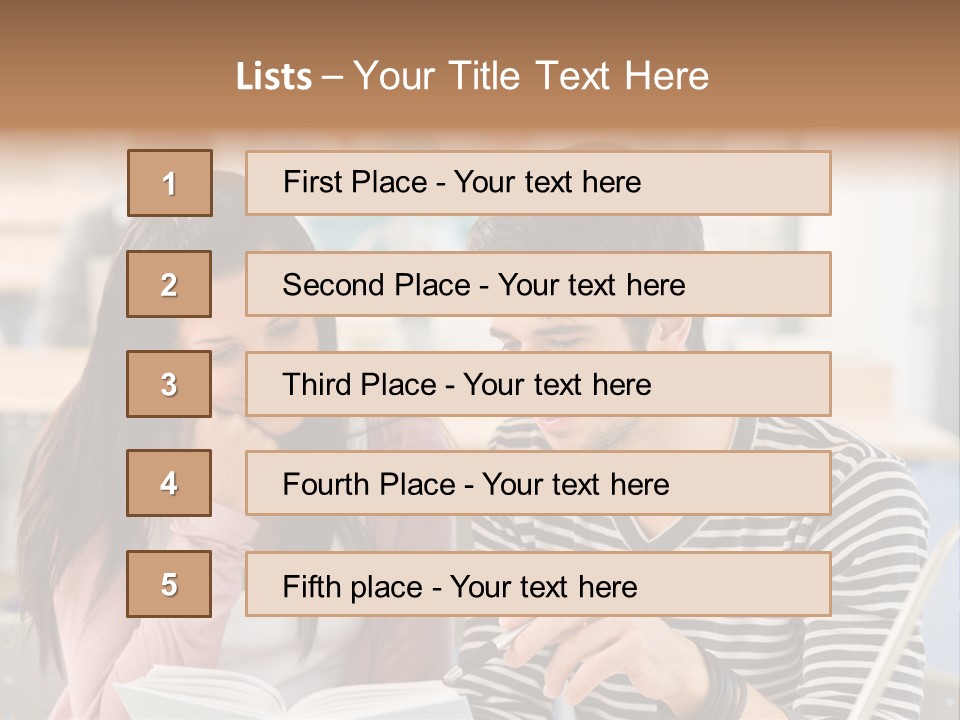Click the number 1 box
This screenshot has height=720, width=960.
tap(169, 183)
